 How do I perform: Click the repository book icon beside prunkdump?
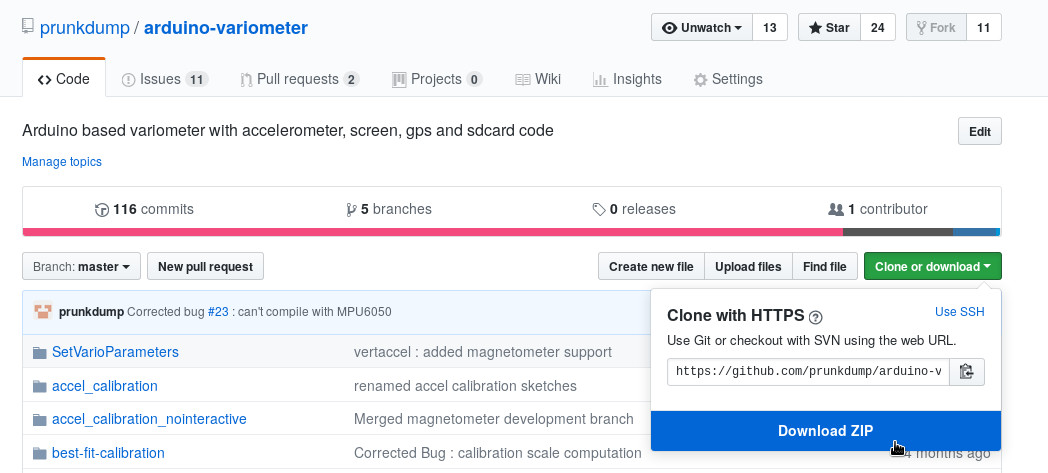pyautogui.click(x=29, y=28)
